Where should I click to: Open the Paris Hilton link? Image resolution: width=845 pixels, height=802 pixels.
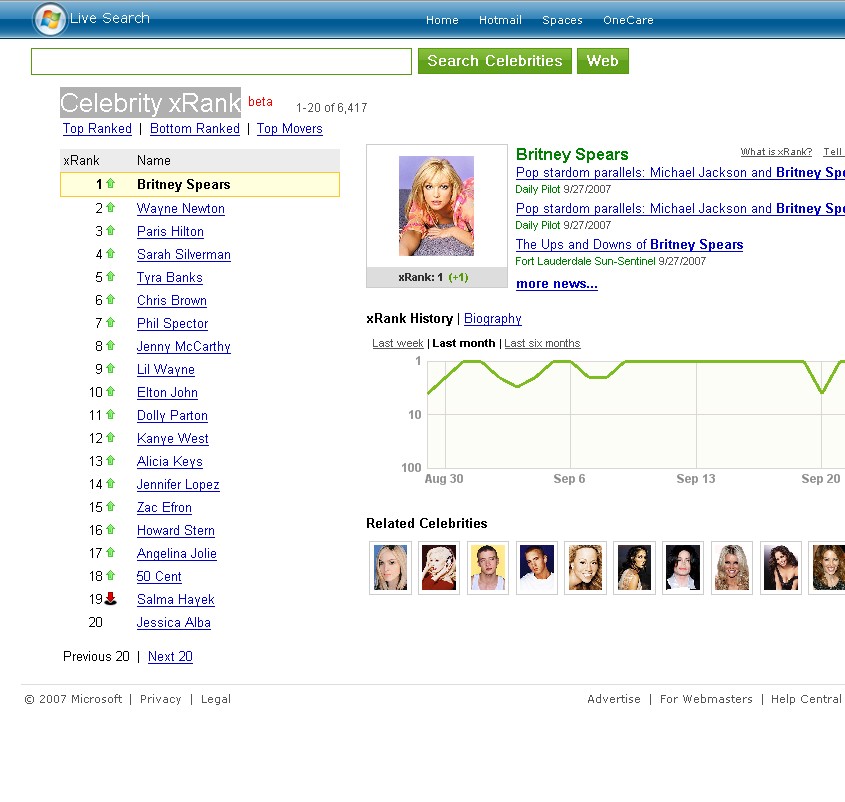[x=170, y=232]
